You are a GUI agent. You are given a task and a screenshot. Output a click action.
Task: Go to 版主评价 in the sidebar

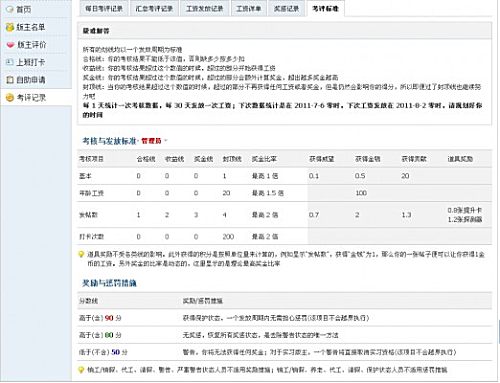[32, 45]
